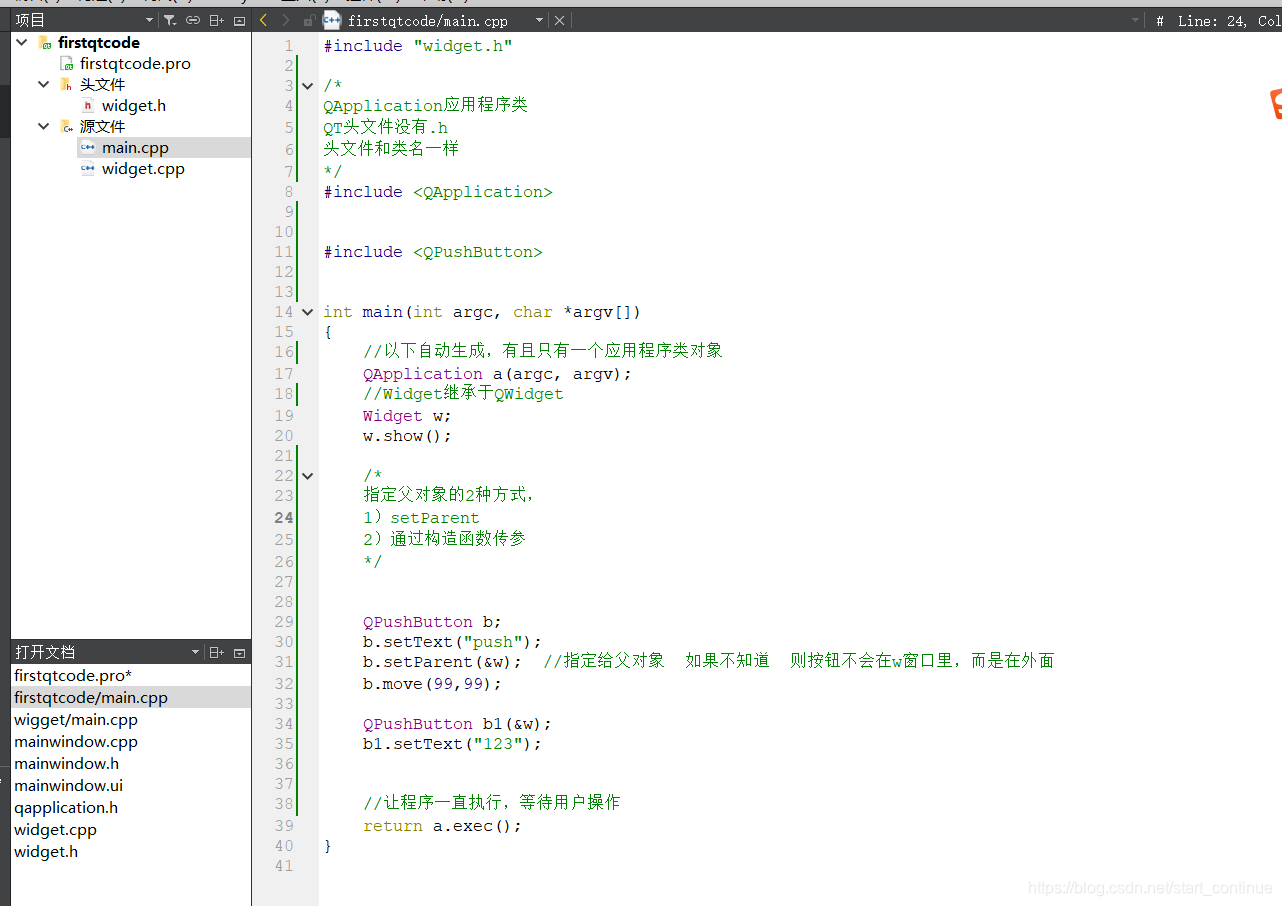
Task: Go forward with the grey right arrow
Action: (x=286, y=20)
